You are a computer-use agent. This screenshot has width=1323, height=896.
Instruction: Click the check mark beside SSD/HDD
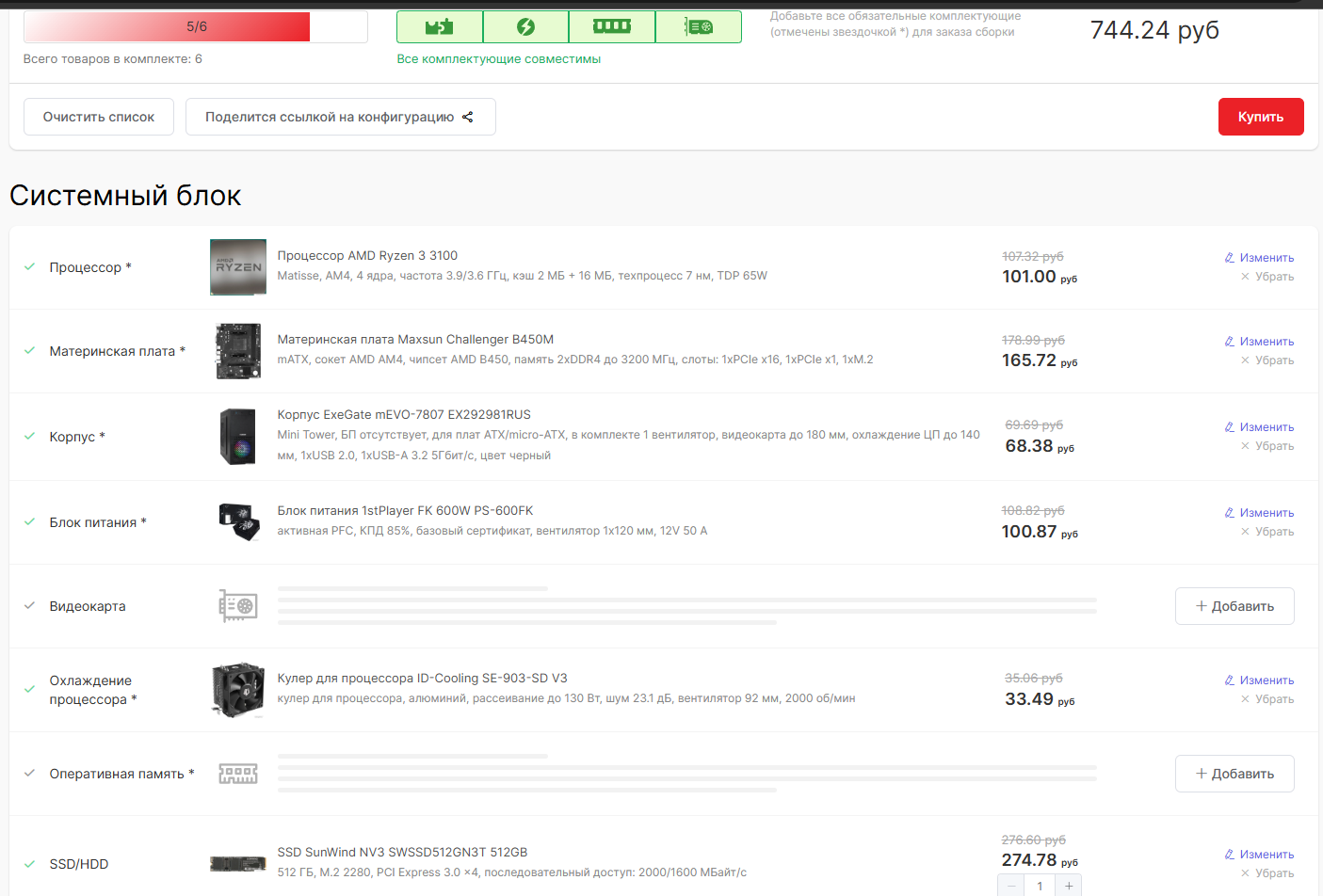[30, 864]
